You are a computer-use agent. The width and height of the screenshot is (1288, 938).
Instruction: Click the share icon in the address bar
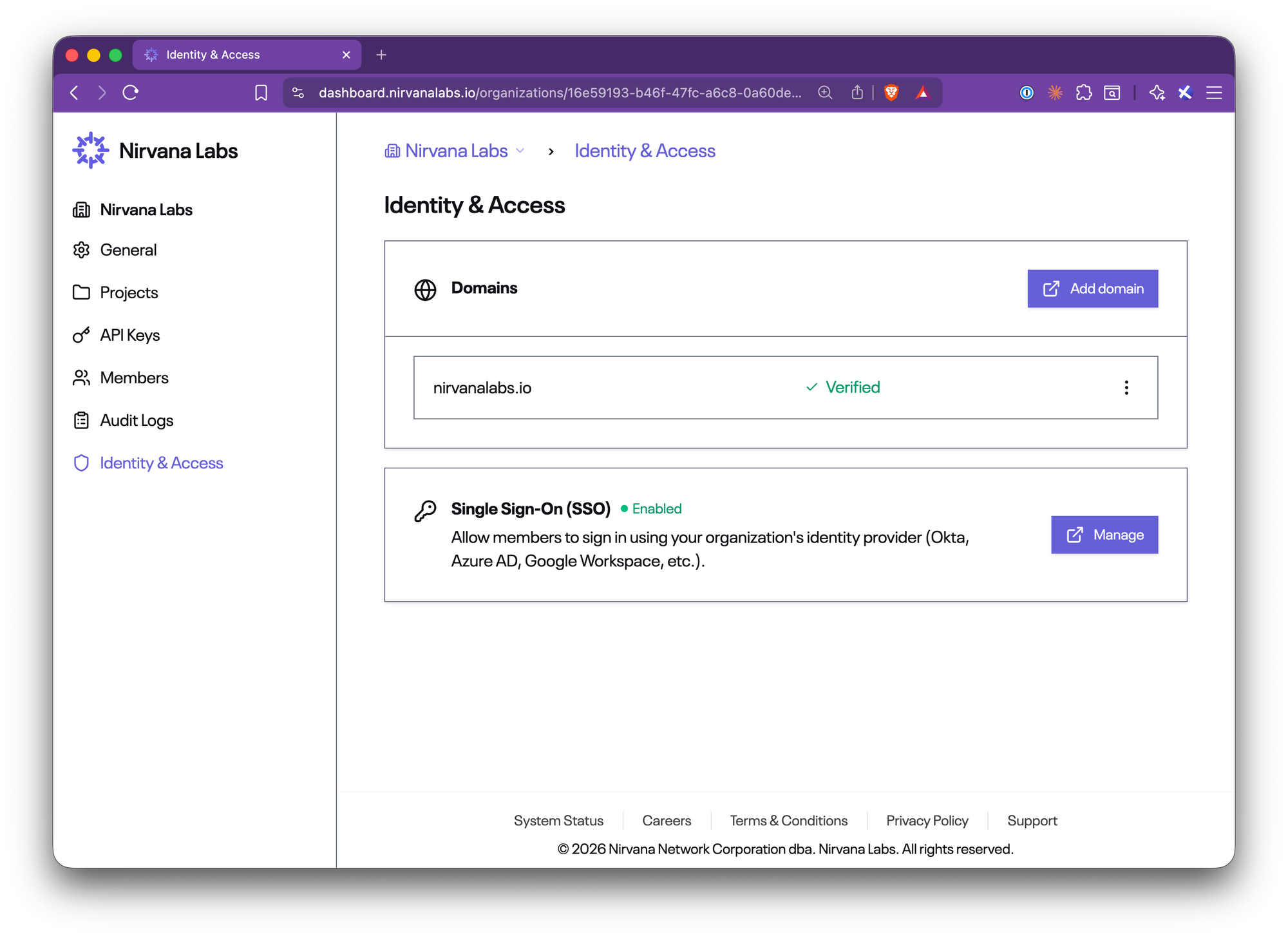tap(857, 93)
